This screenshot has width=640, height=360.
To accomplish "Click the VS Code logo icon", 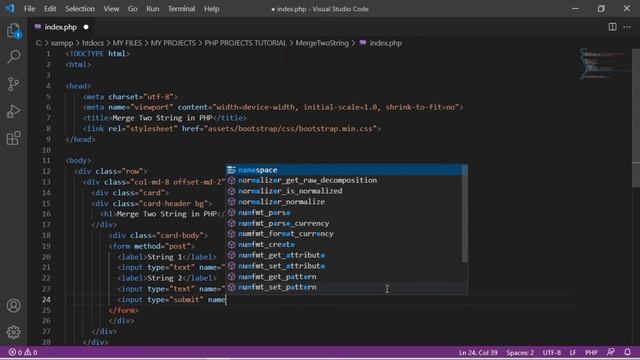I will tap(10, 8).
